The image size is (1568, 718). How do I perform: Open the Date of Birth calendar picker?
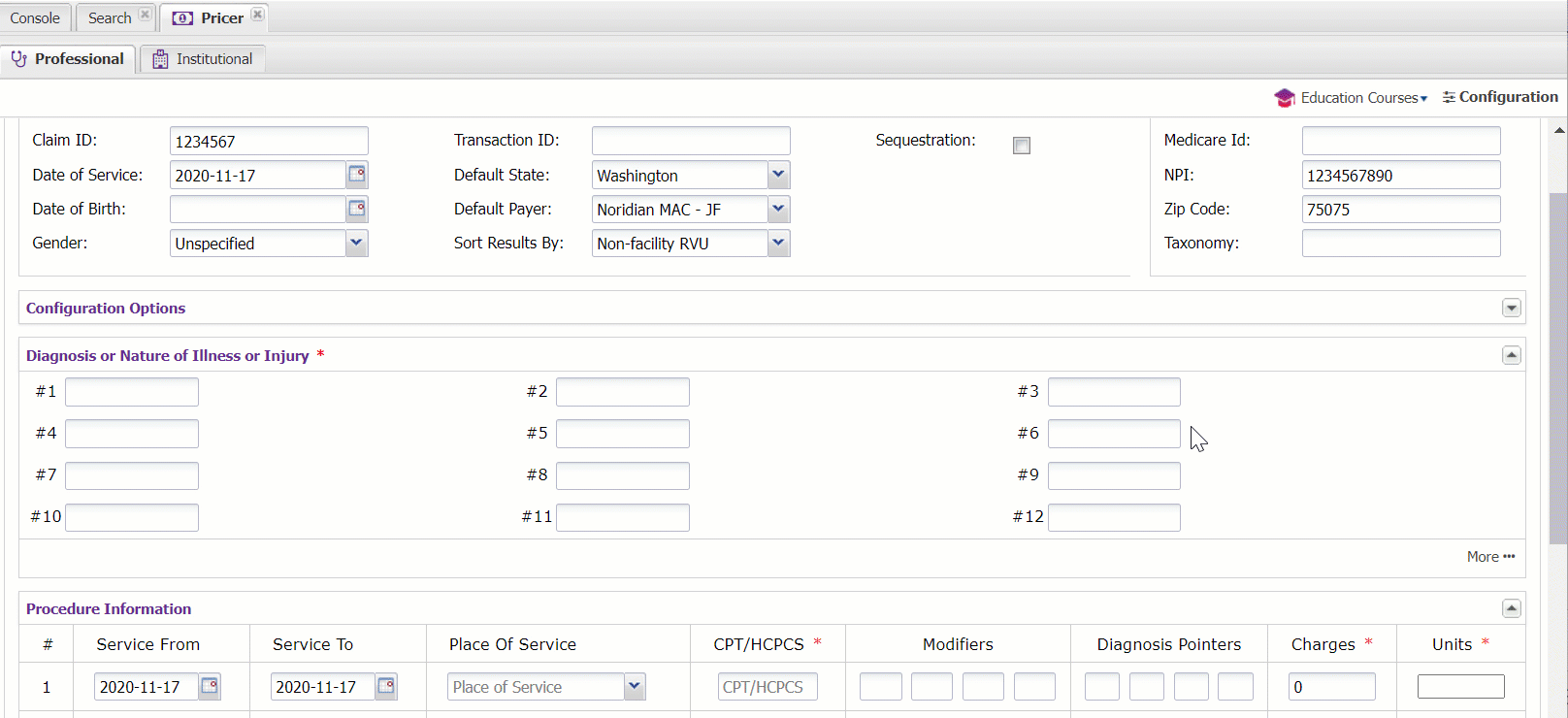(x=357, y=209)
